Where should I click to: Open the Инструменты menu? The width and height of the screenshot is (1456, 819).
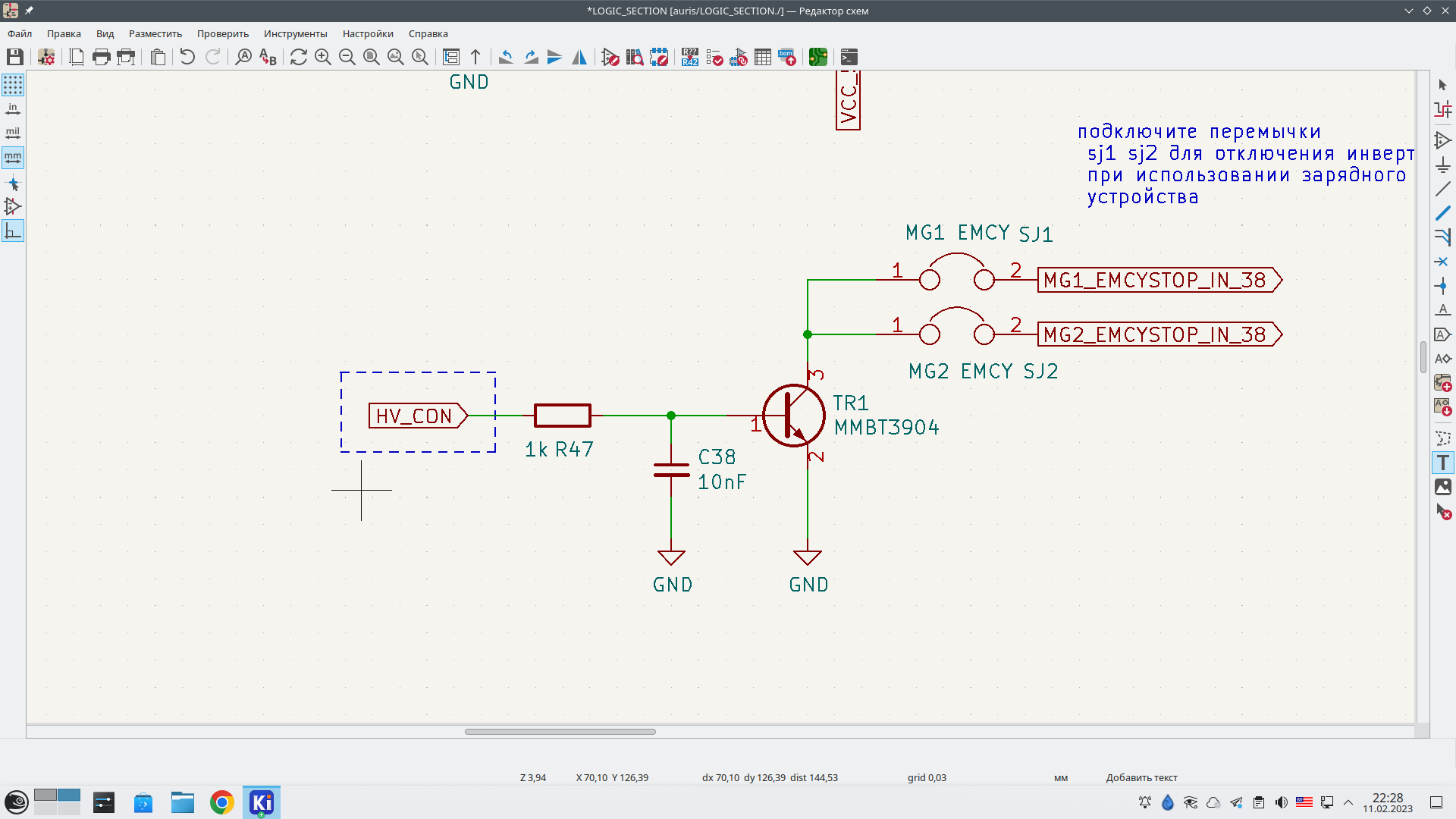(x=295, y=33)
